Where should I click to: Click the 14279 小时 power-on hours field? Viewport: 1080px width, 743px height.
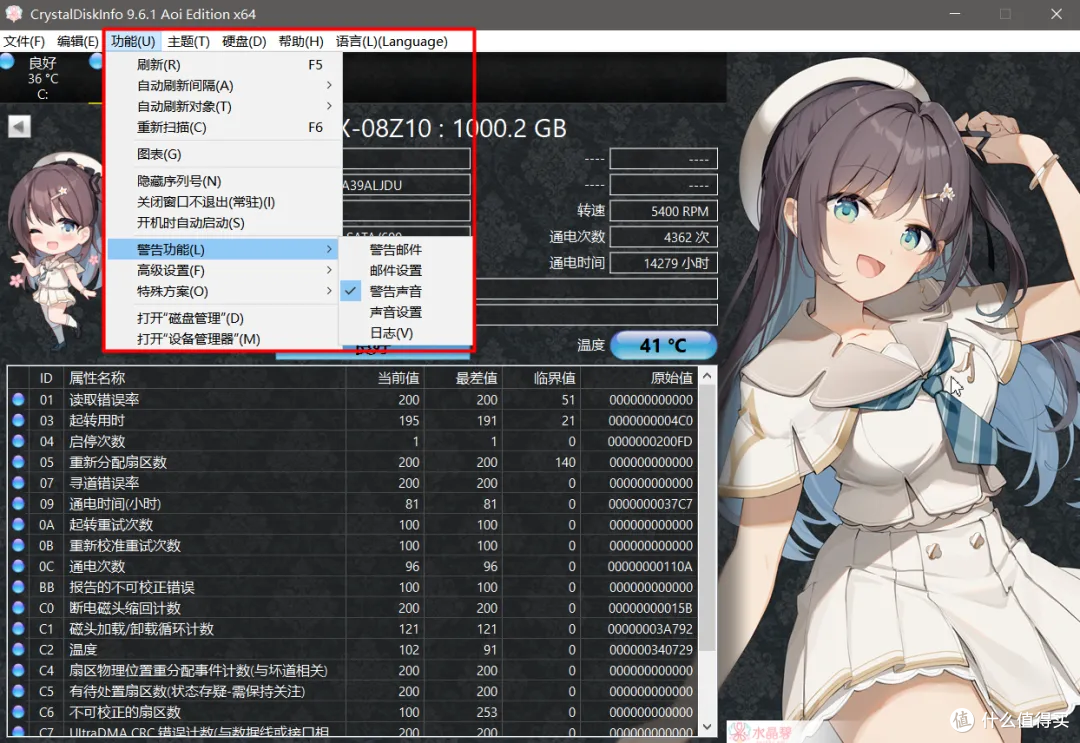(x=663, y=263)
